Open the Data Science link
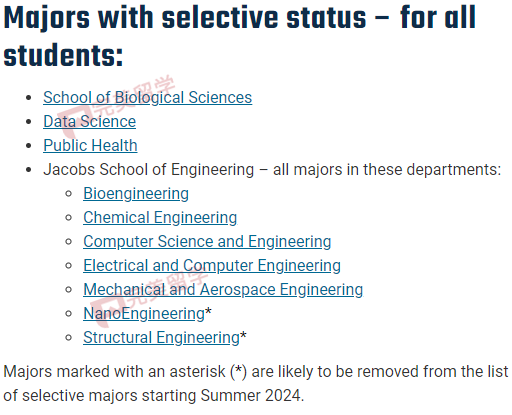 89,122
